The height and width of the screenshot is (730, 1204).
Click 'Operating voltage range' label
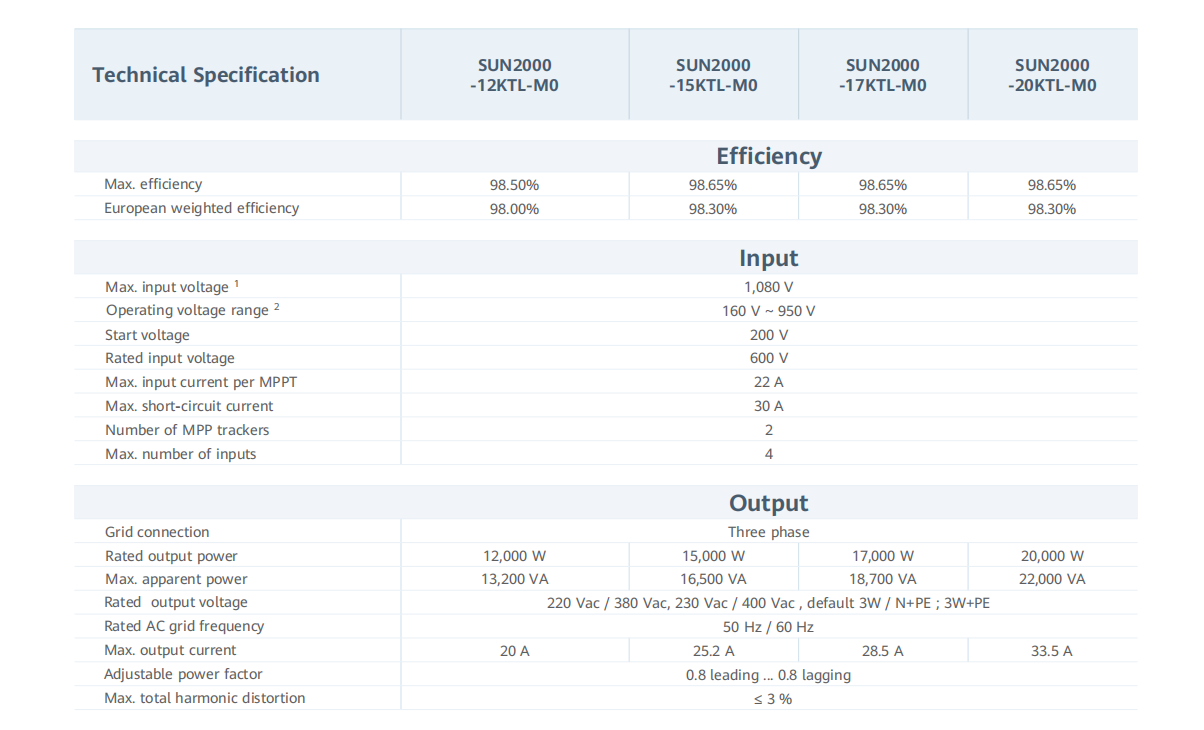click(193, 311)
